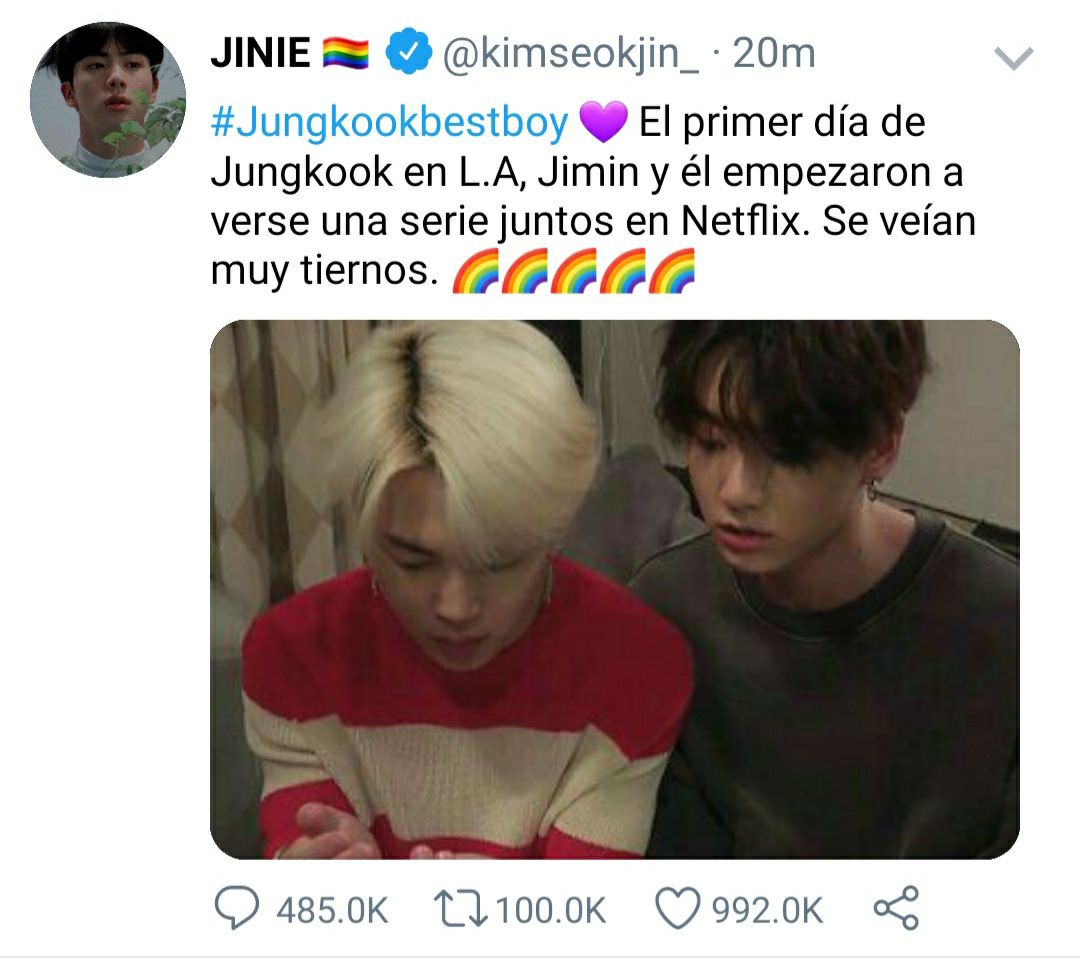The image size is (1080, 958).
Task: Click the reply speech bubble icon
Action: [x=237, y=909]
